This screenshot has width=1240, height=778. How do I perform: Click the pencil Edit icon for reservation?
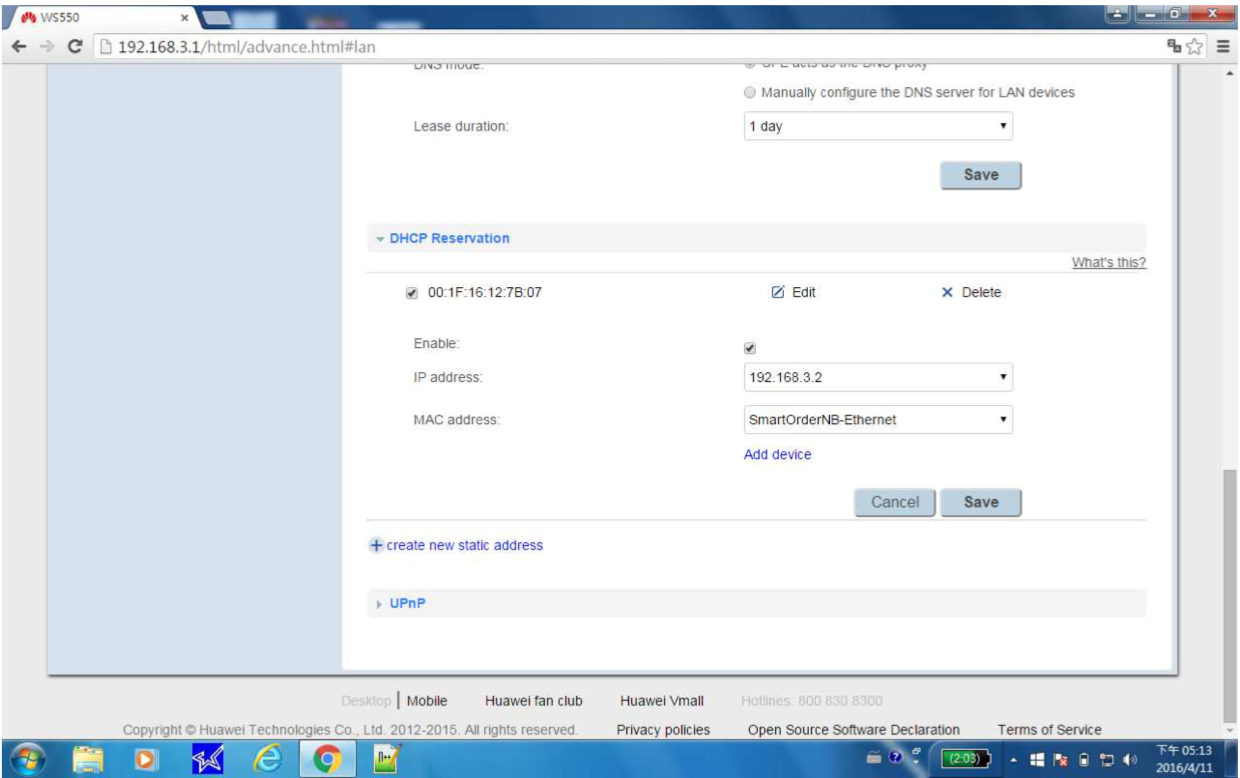(x=778, y=293)
